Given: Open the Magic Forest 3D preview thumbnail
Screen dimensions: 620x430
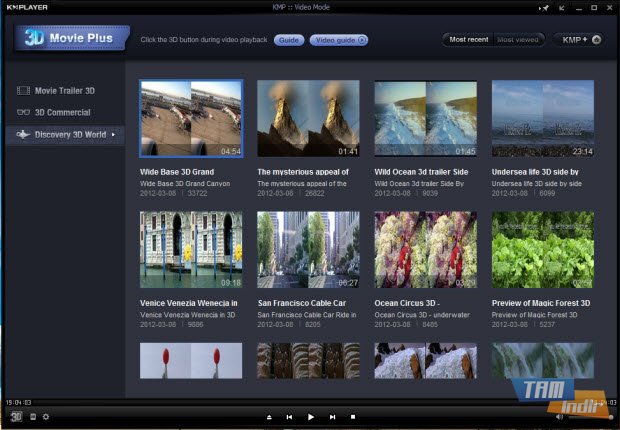Looking at the screenshot, I should point(543,250).
